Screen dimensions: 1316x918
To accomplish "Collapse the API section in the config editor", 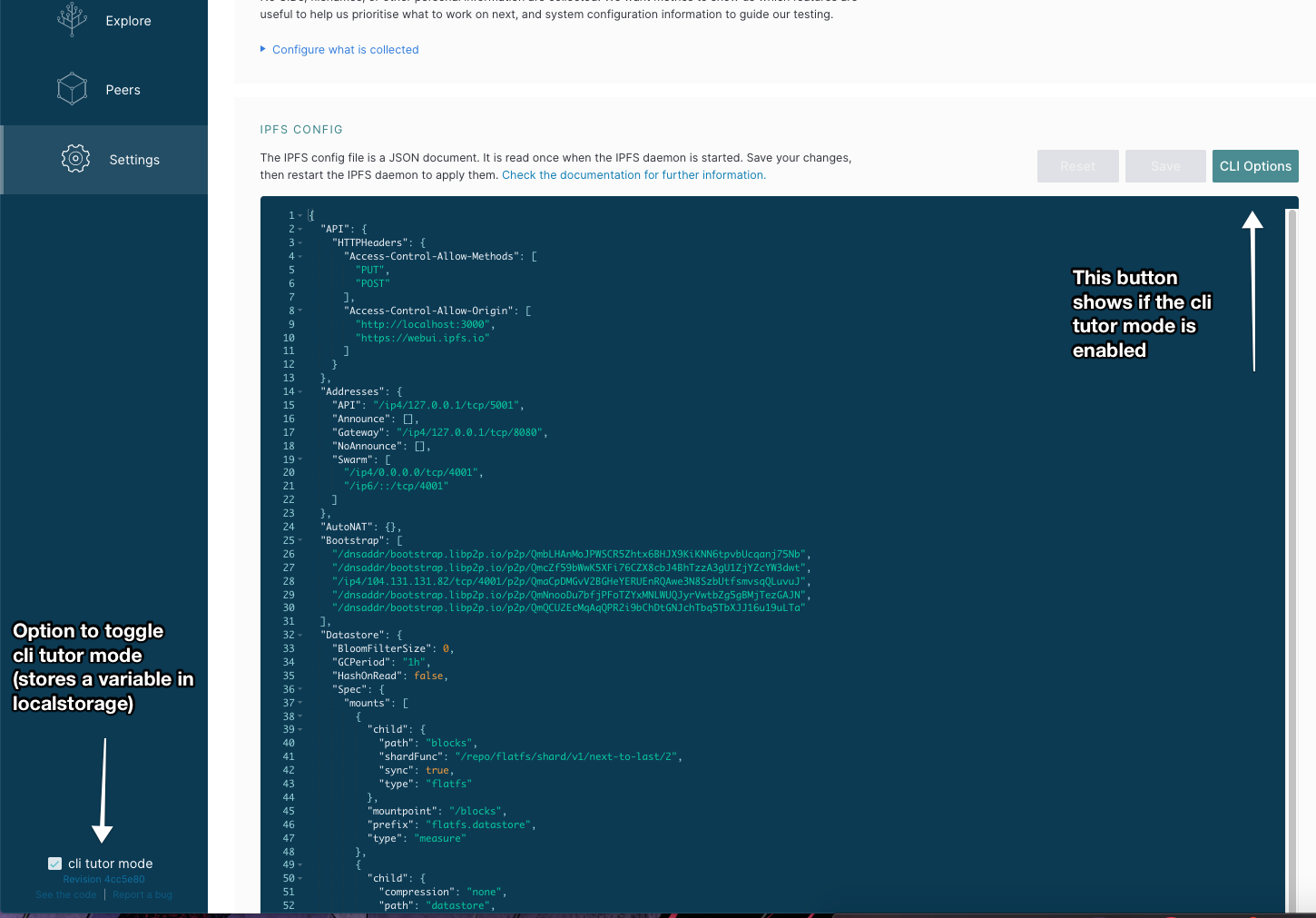I will click(x=300, y=229).
